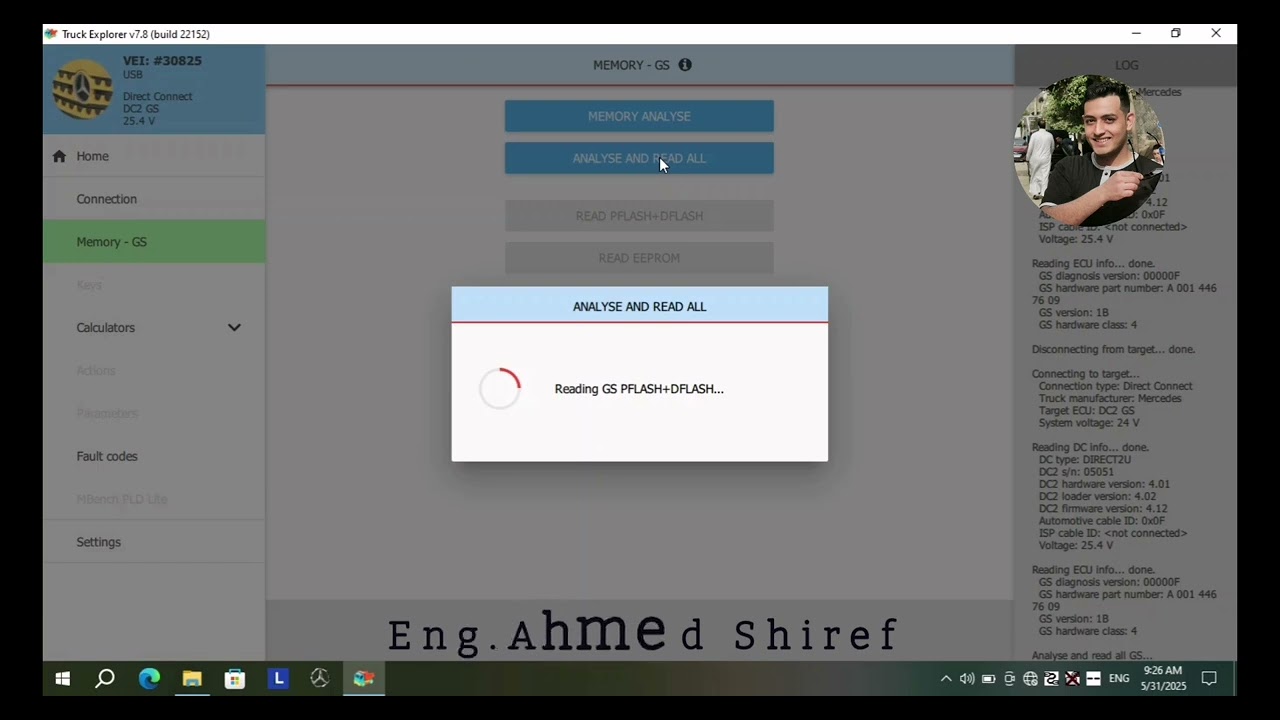Click '25.4 V' voltage in the header
Screen dimensions: 1280x720
(139, 121)
